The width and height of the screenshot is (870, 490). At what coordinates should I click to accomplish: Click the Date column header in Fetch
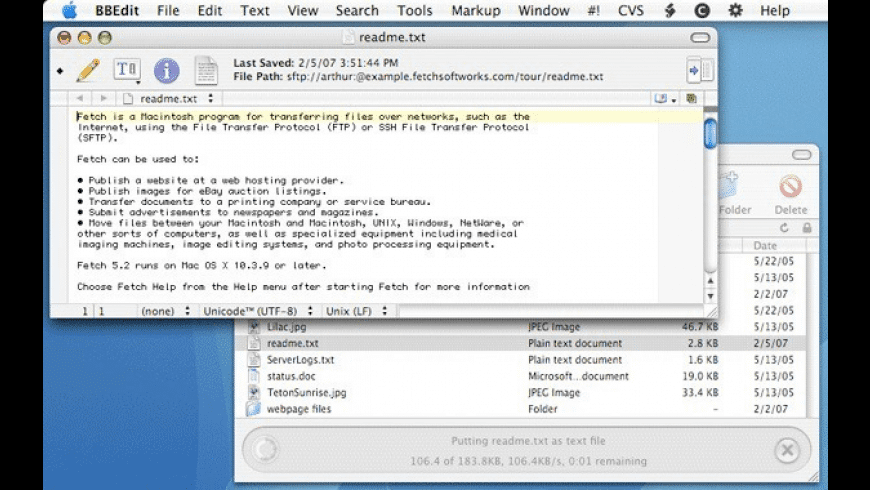tap(775, 245)
